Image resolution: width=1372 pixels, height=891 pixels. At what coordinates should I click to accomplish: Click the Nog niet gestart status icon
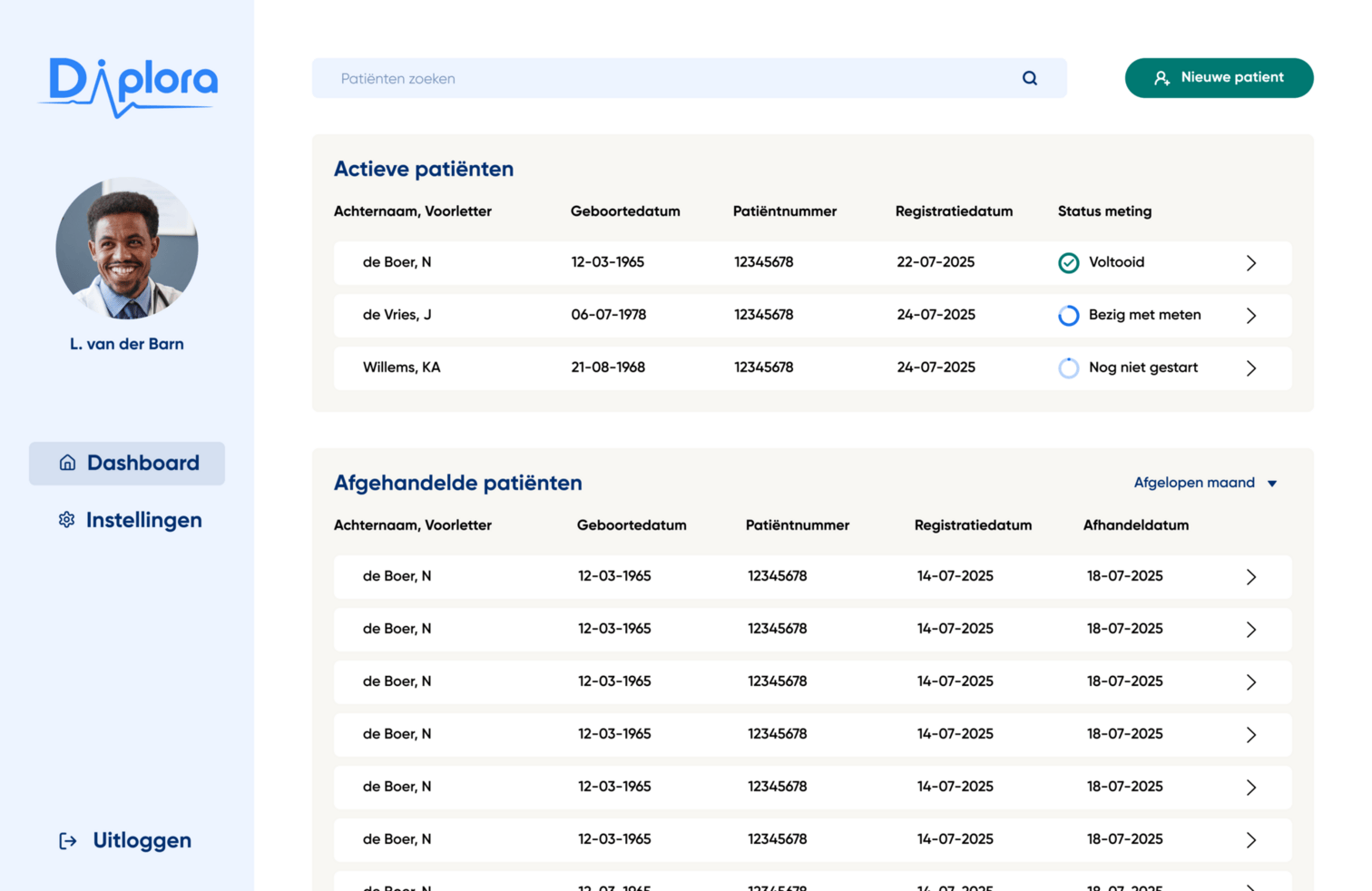pos(1069,368)
